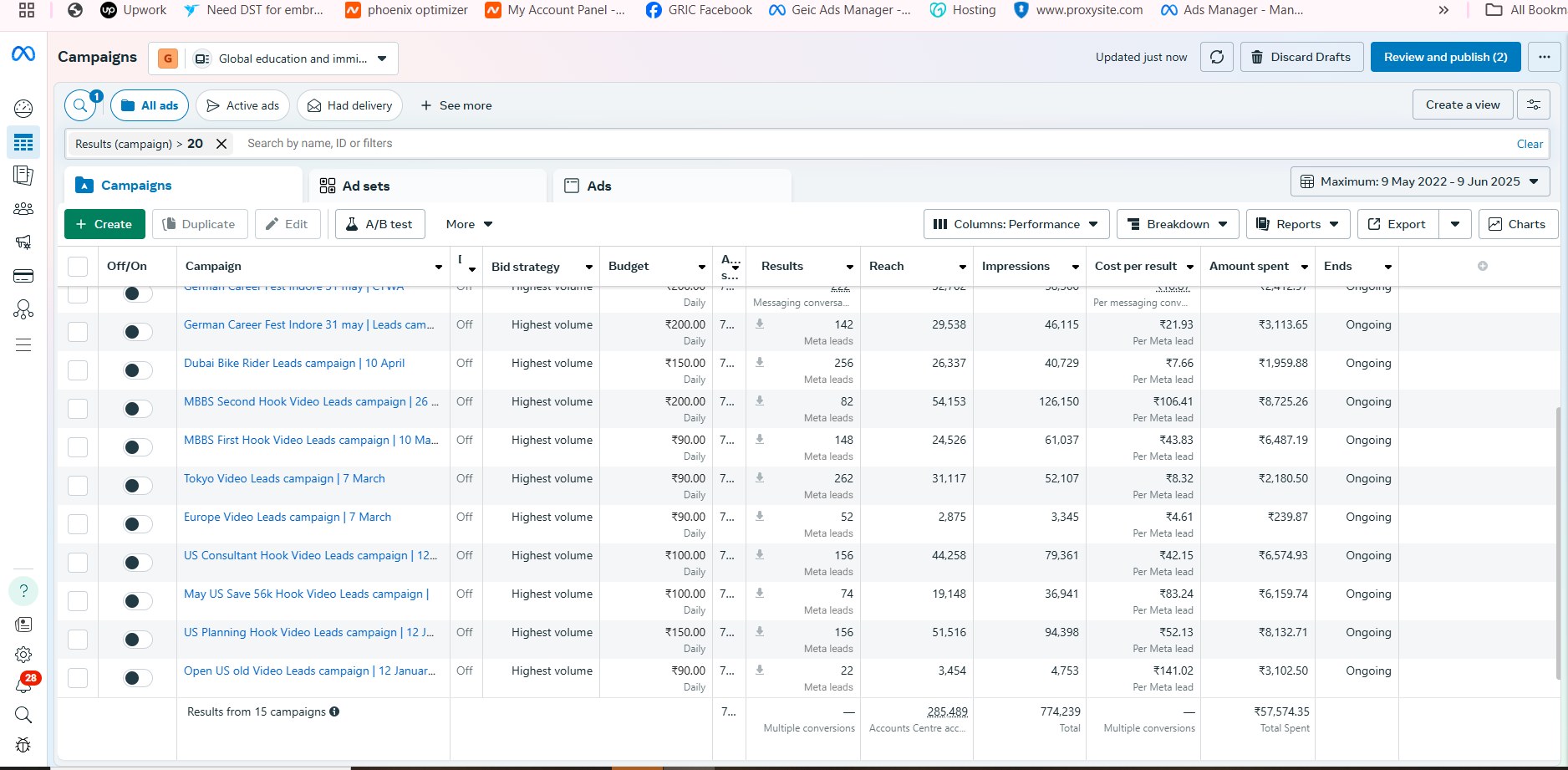Select checkbox for MBBS Second Hook row
The height and width of the screenshot is (770, 1568).
point(78,409)
